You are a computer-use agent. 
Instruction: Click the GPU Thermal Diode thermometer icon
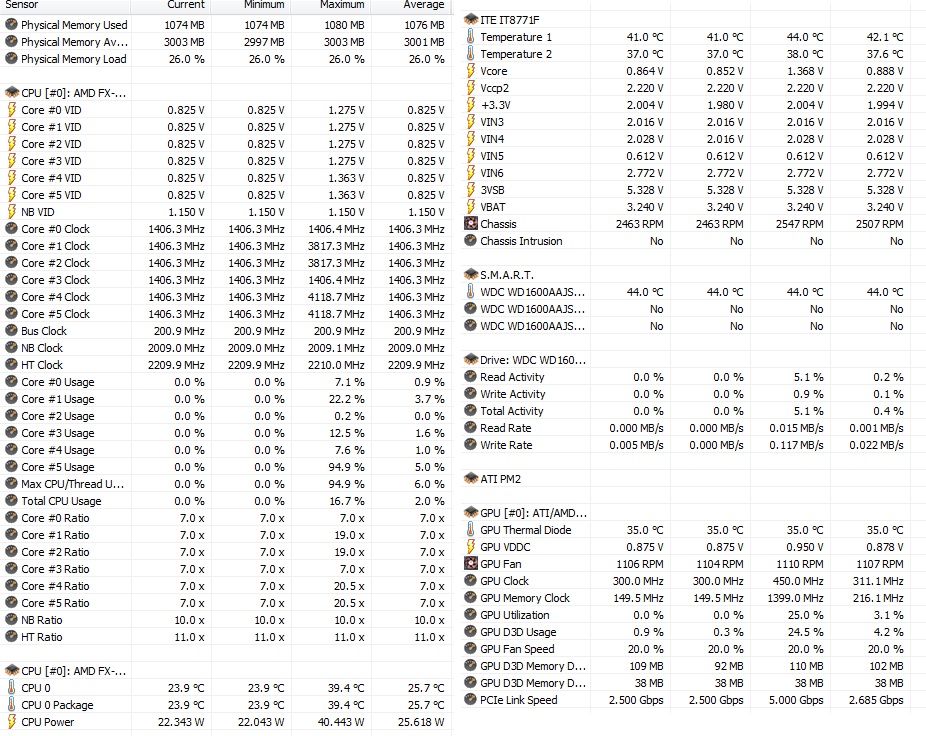pos(471,530)
